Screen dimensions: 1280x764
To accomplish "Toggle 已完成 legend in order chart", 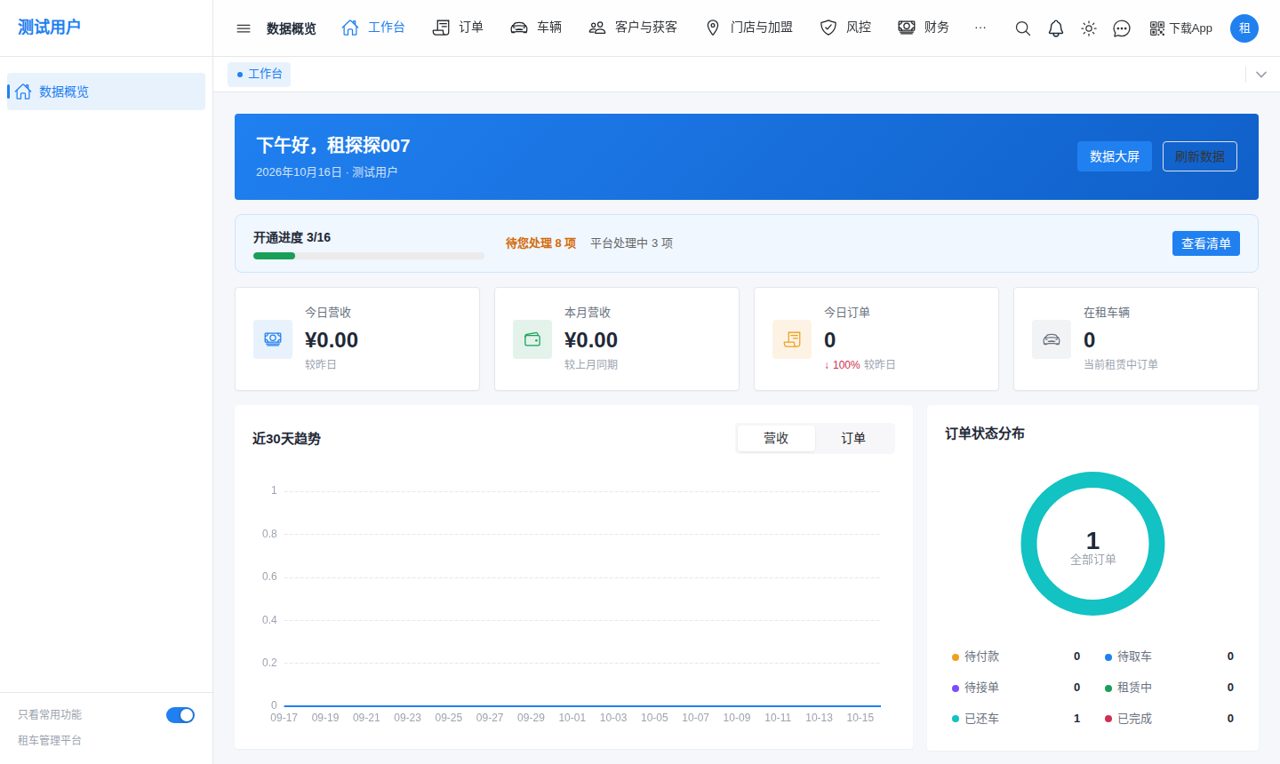I will click(1128, 719).
